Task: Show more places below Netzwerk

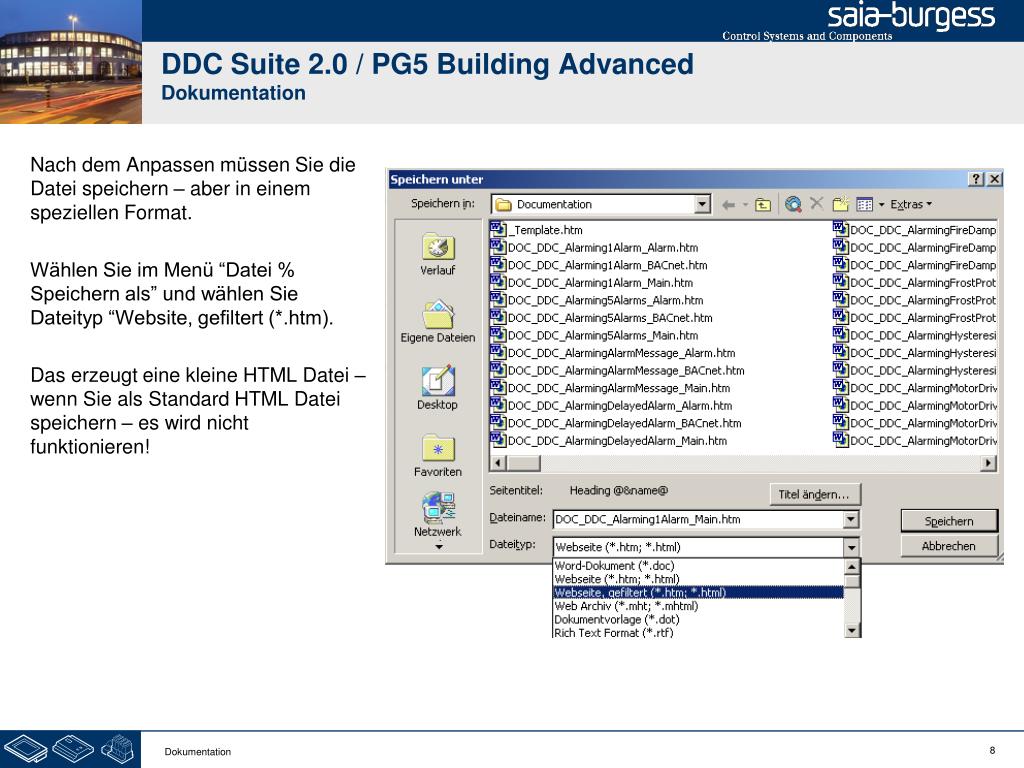Action: click(439, 547)
